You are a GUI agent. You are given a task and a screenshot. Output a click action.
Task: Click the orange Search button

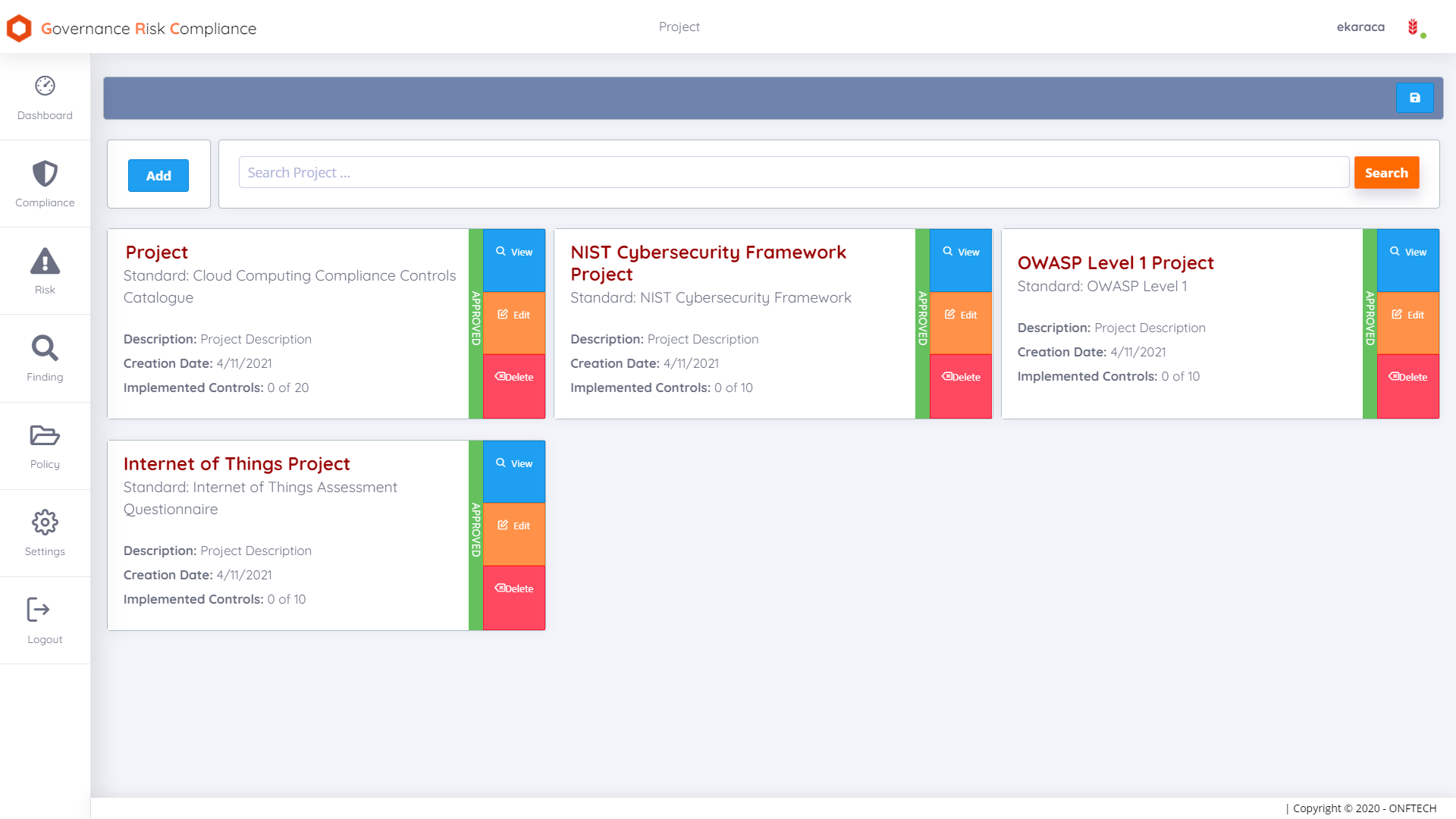pos(1386,173)
